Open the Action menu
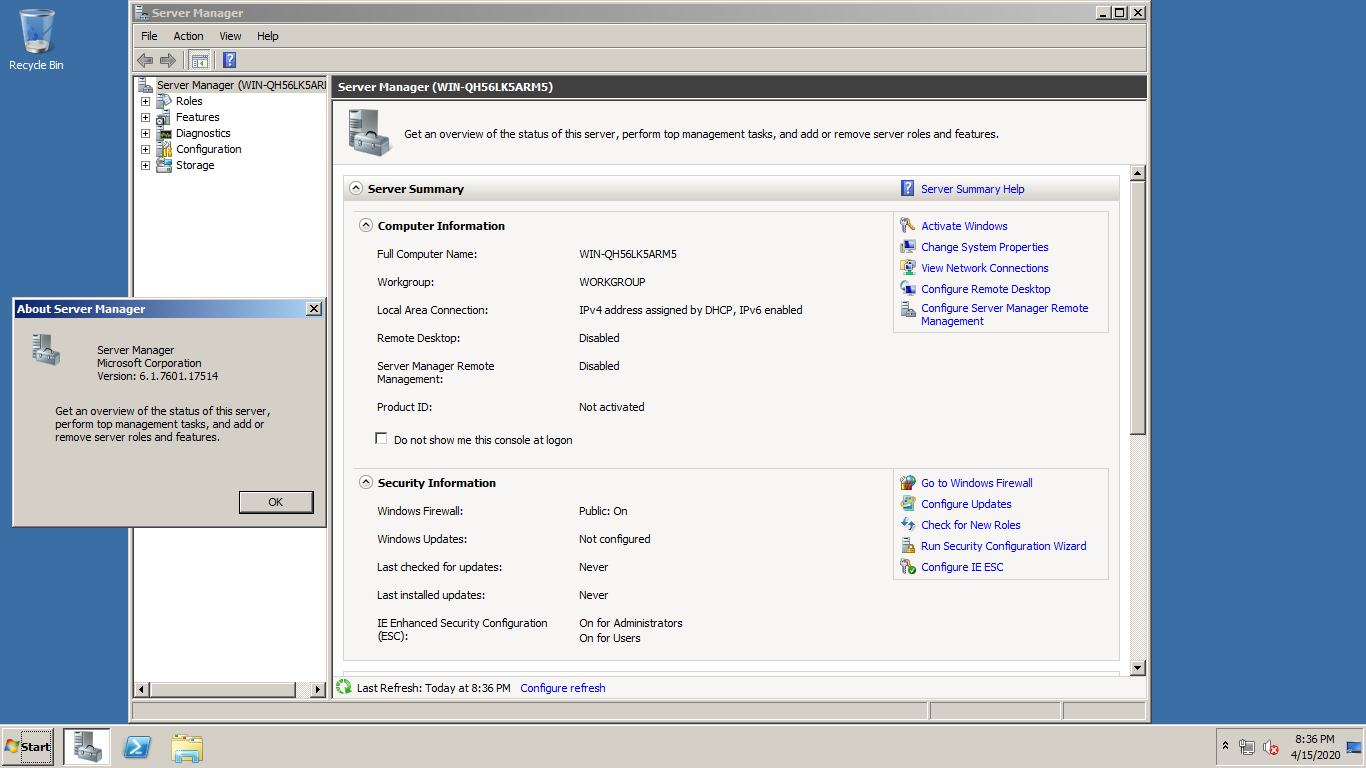The height and width of the screenshot is (768, 1366). [x=188, y=36]
